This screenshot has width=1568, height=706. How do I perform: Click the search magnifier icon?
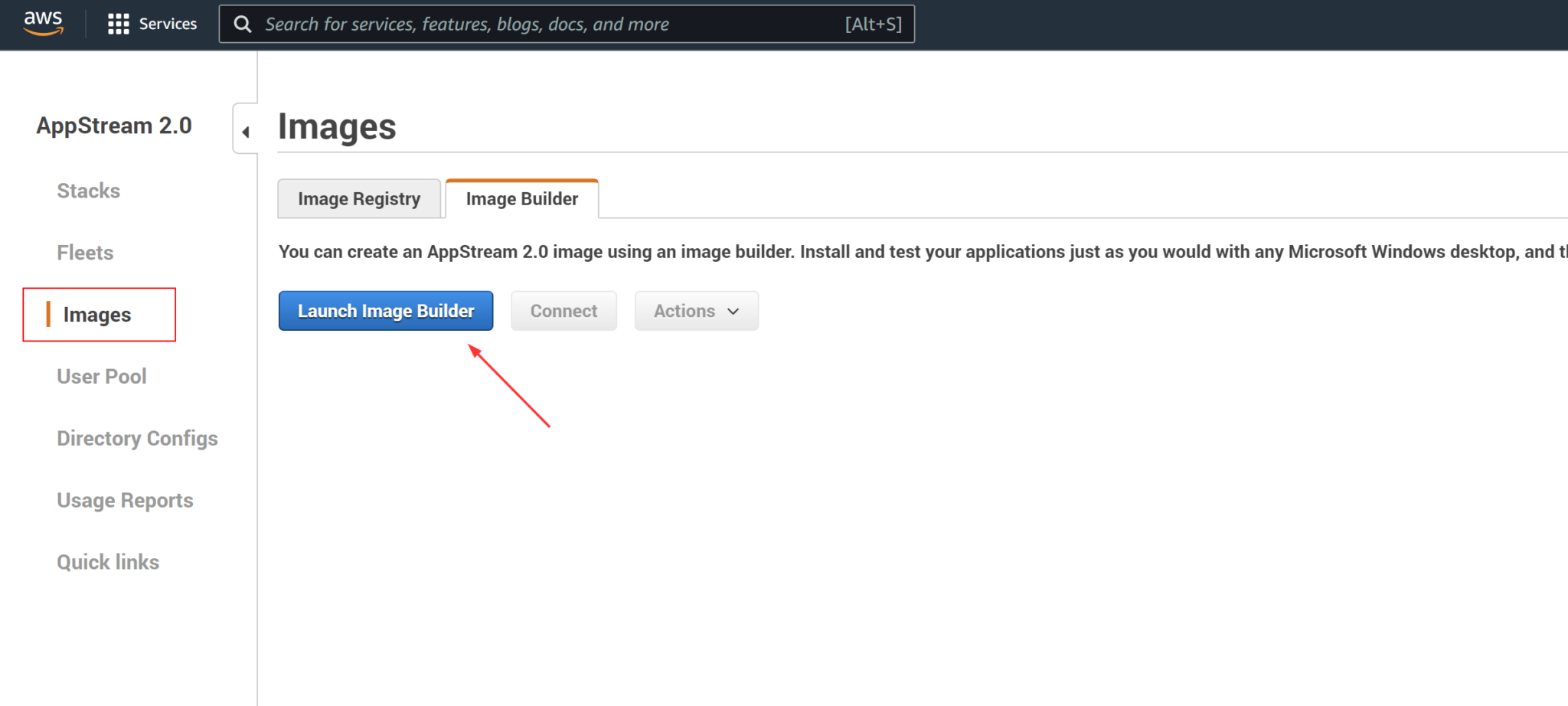click(242, 24)
